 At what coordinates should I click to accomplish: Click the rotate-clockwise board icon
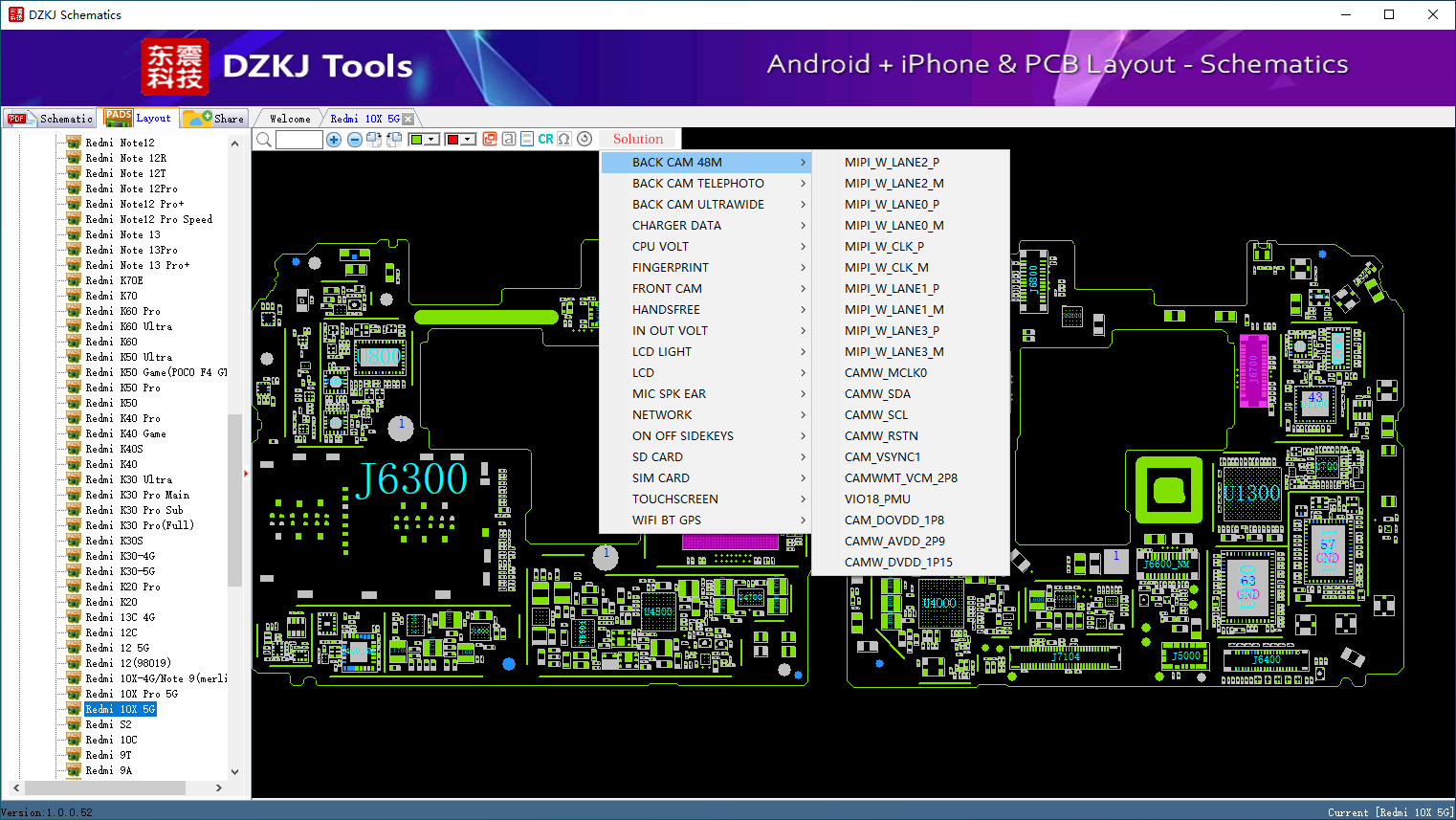coord(374,140)
